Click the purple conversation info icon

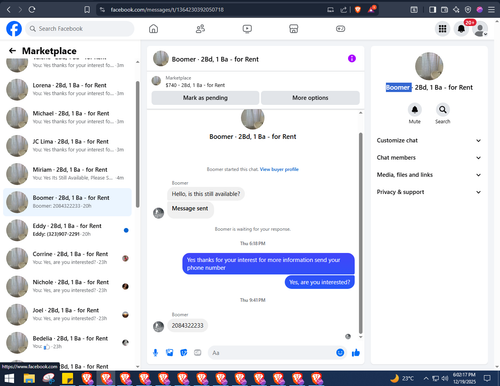click(352, 59)
